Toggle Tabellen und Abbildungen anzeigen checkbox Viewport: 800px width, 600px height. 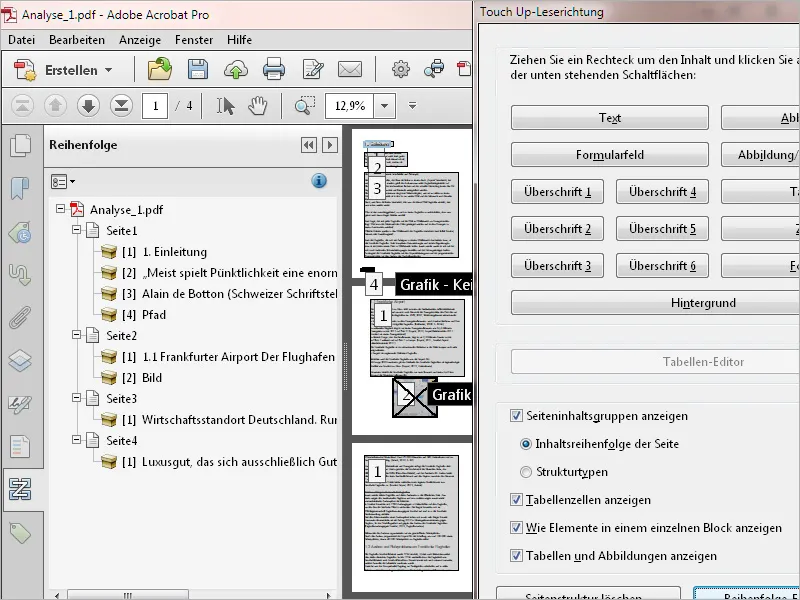tap(516, 556)
